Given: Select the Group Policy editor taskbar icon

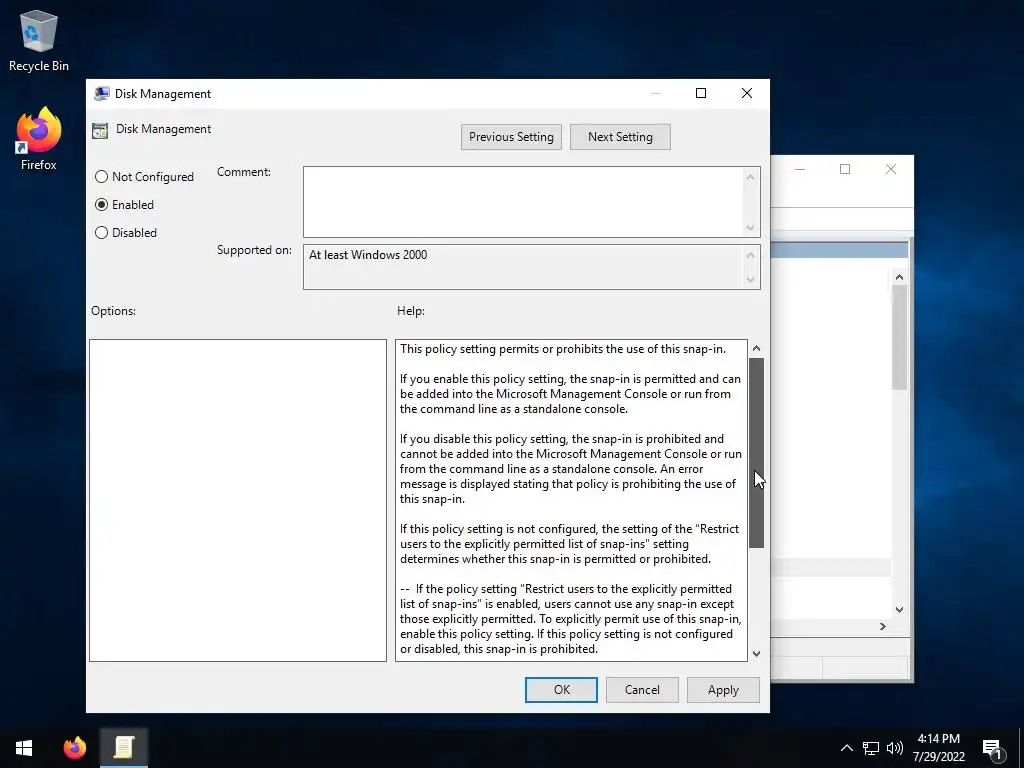Looking at the screenshot, I should 123,747.
